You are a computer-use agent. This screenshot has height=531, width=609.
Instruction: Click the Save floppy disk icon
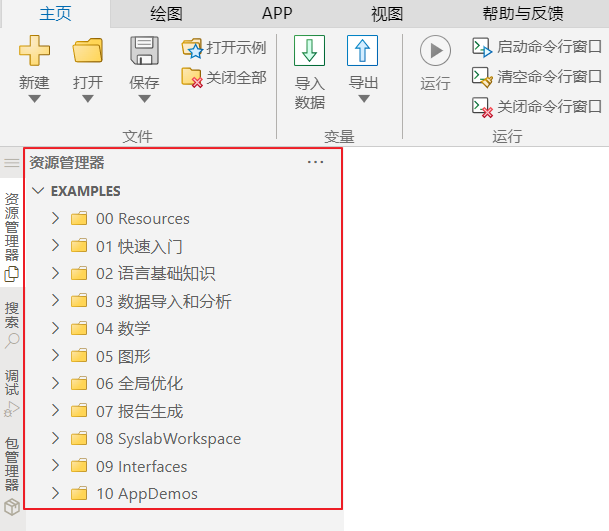144,51
